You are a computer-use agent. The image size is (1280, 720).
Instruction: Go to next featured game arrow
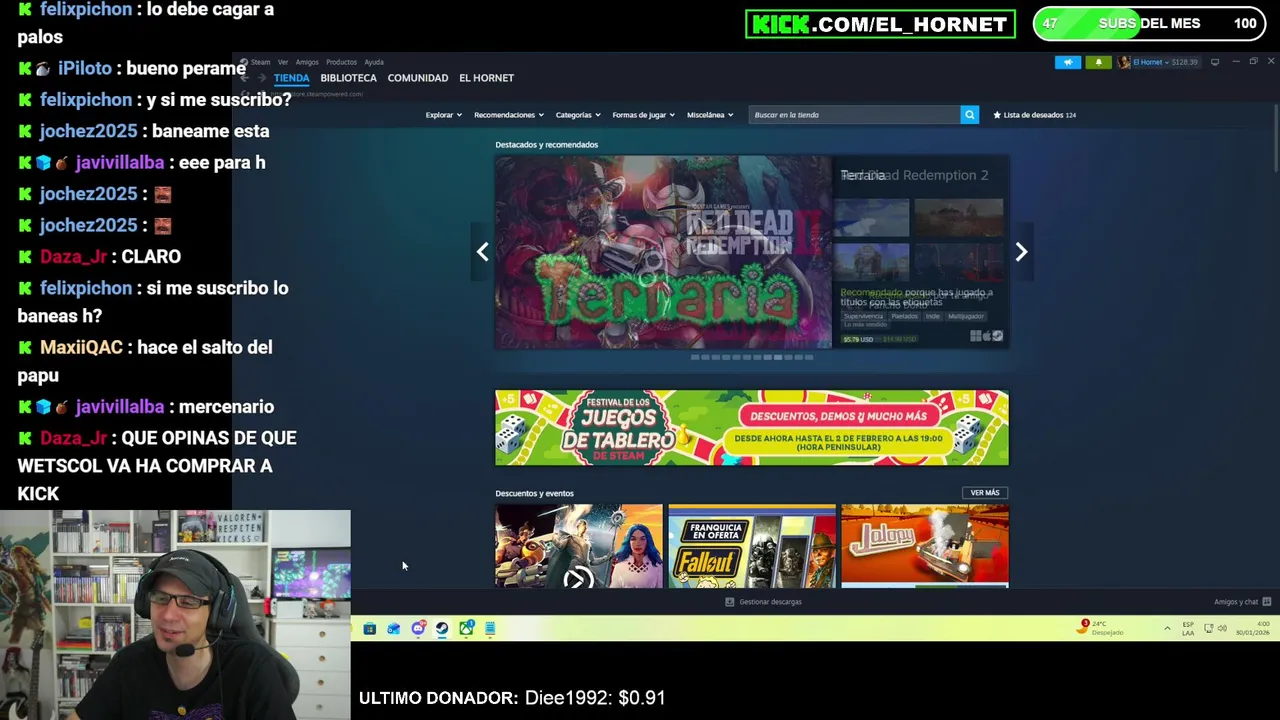pos(1021,252)
